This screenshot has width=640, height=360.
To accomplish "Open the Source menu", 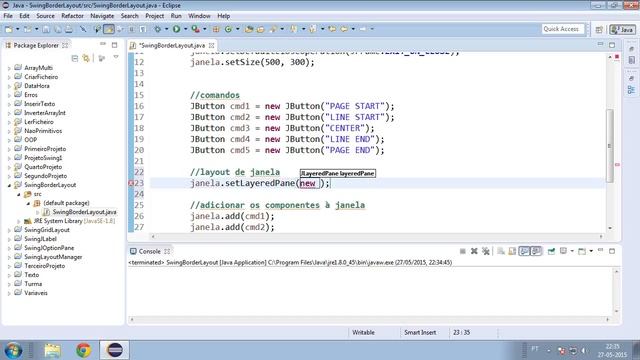I will pyautogui.click(x=45, y=16).
